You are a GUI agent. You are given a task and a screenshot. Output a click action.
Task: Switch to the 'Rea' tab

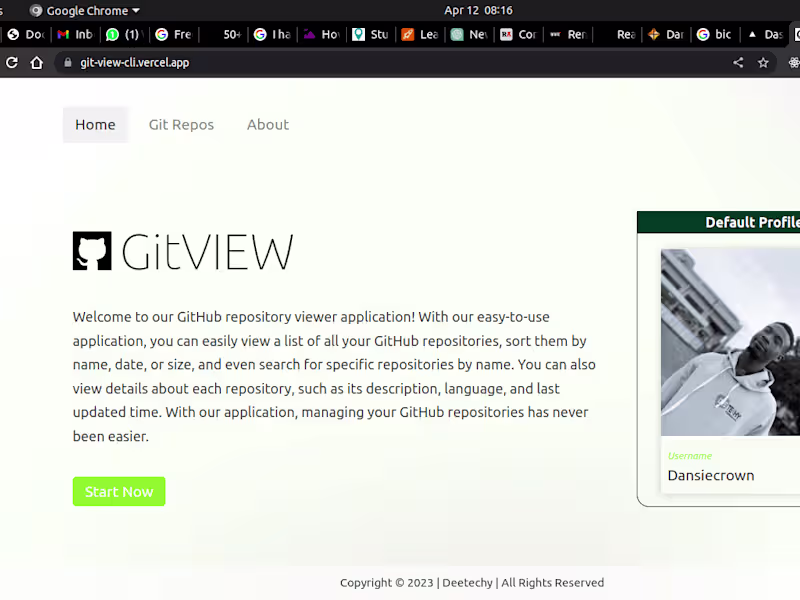(x=617, y=34)
